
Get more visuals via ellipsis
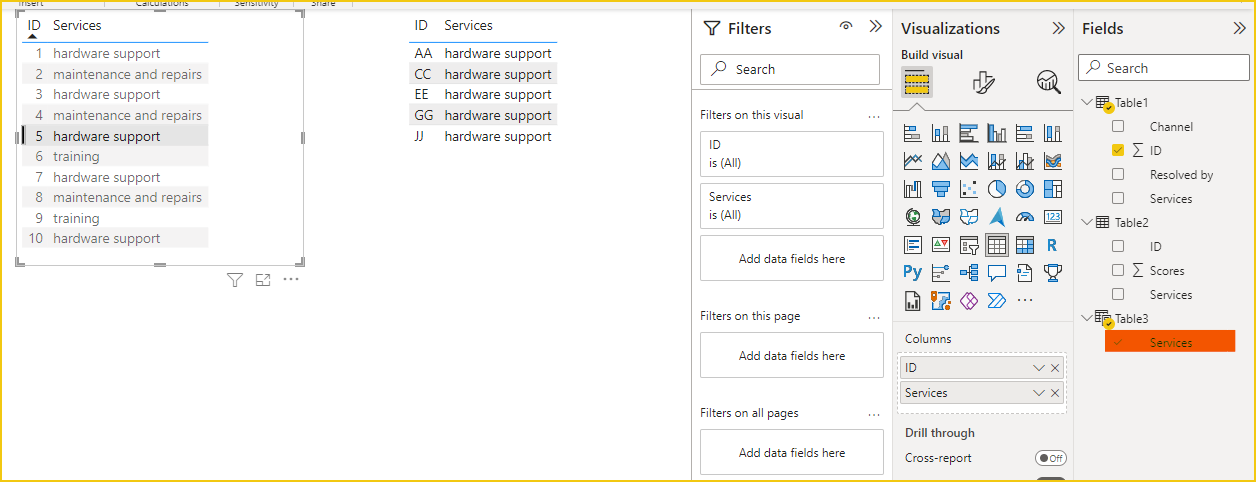coord(1024,300)
